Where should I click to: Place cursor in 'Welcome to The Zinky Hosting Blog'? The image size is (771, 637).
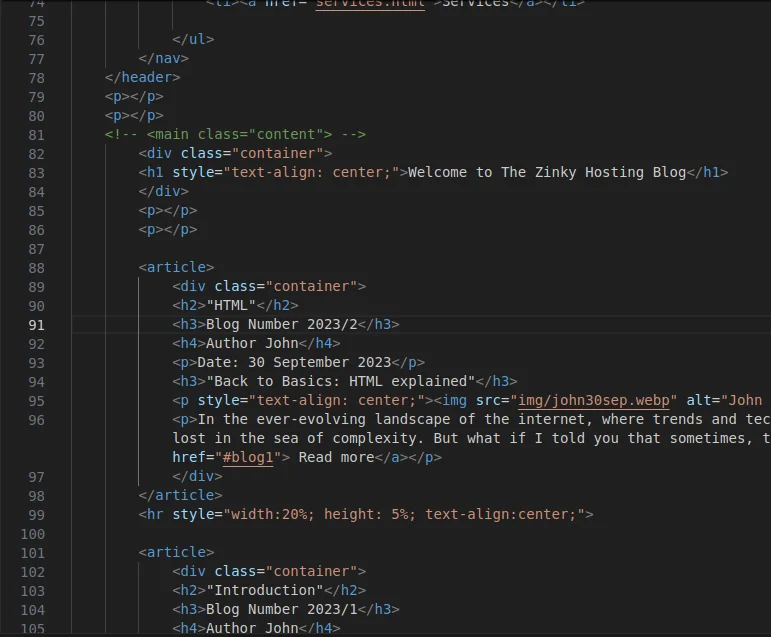pyautogui.click(x=547, y=172)
